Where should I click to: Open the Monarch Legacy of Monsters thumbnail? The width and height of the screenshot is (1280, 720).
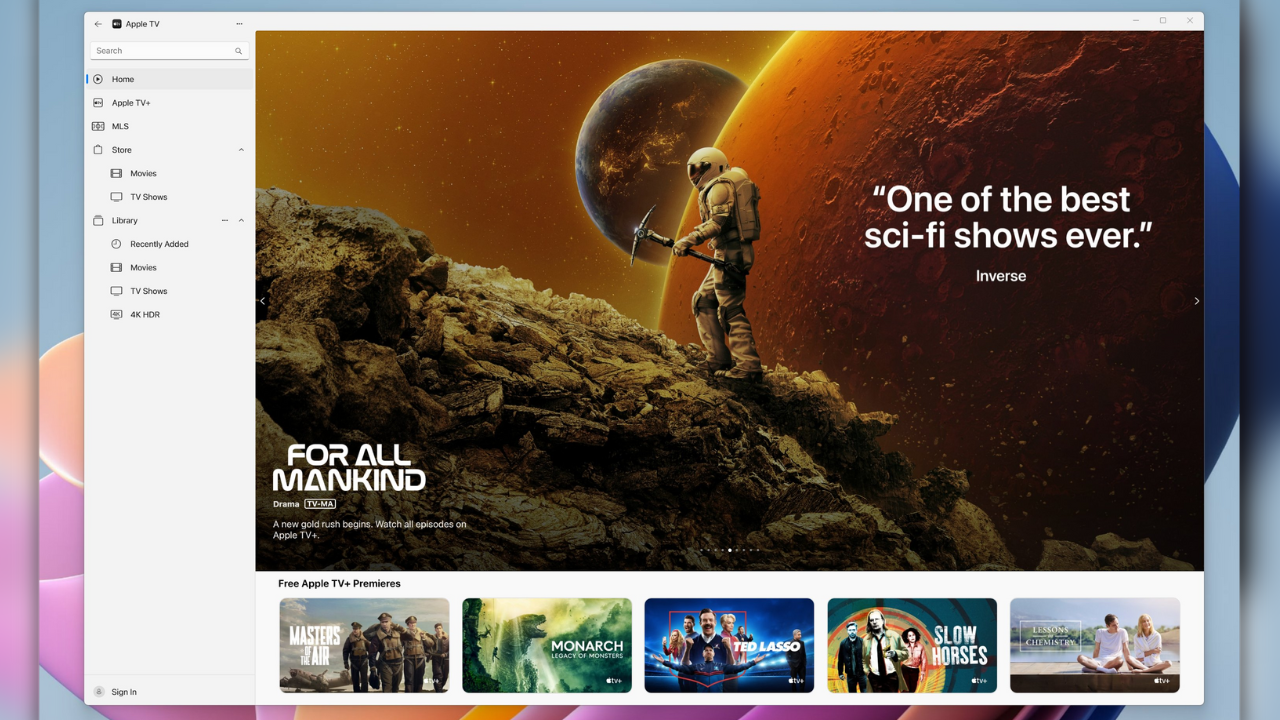(547, 645)
